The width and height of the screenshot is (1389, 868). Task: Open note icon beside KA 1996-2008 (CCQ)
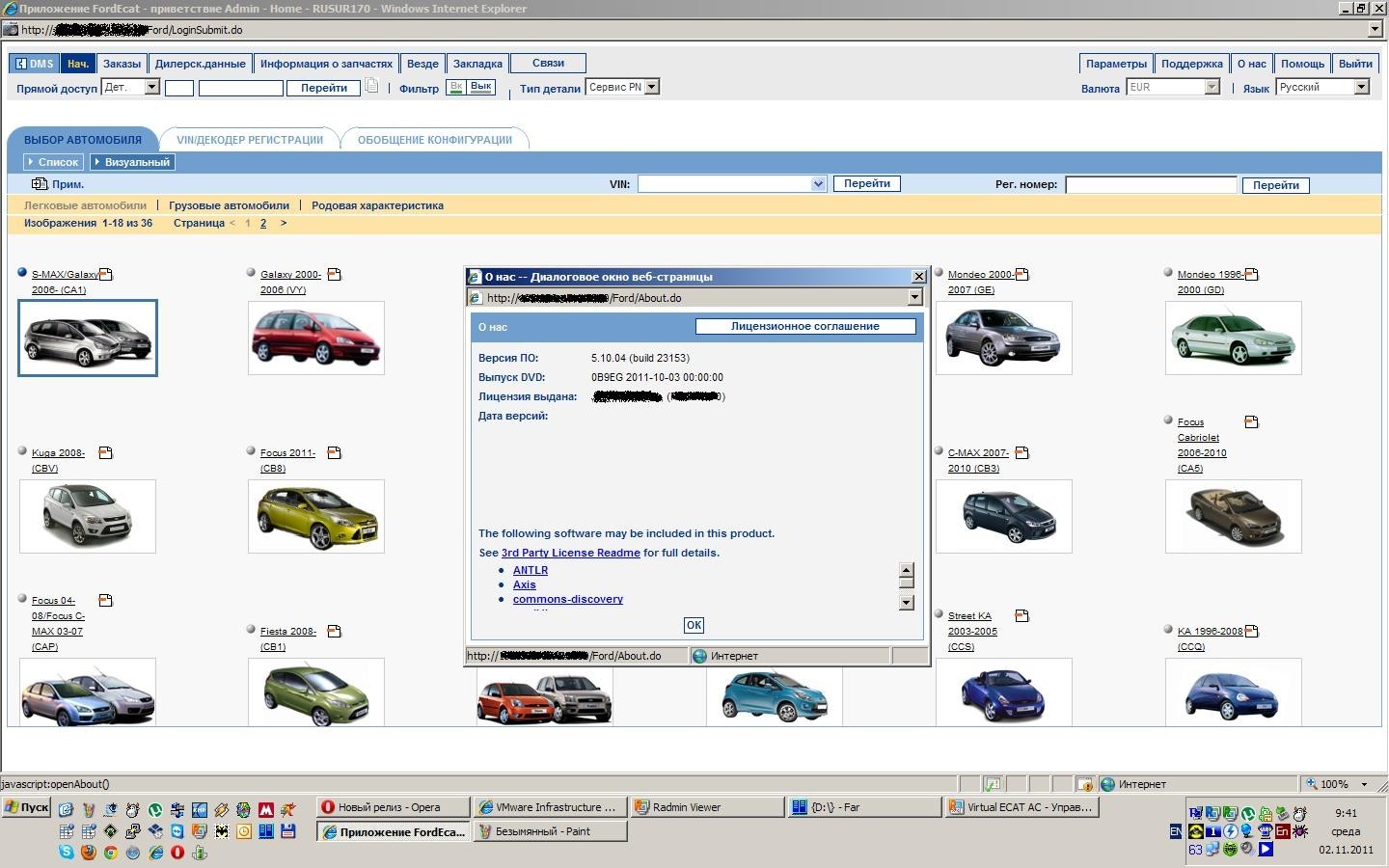[x=1252, y=631]
